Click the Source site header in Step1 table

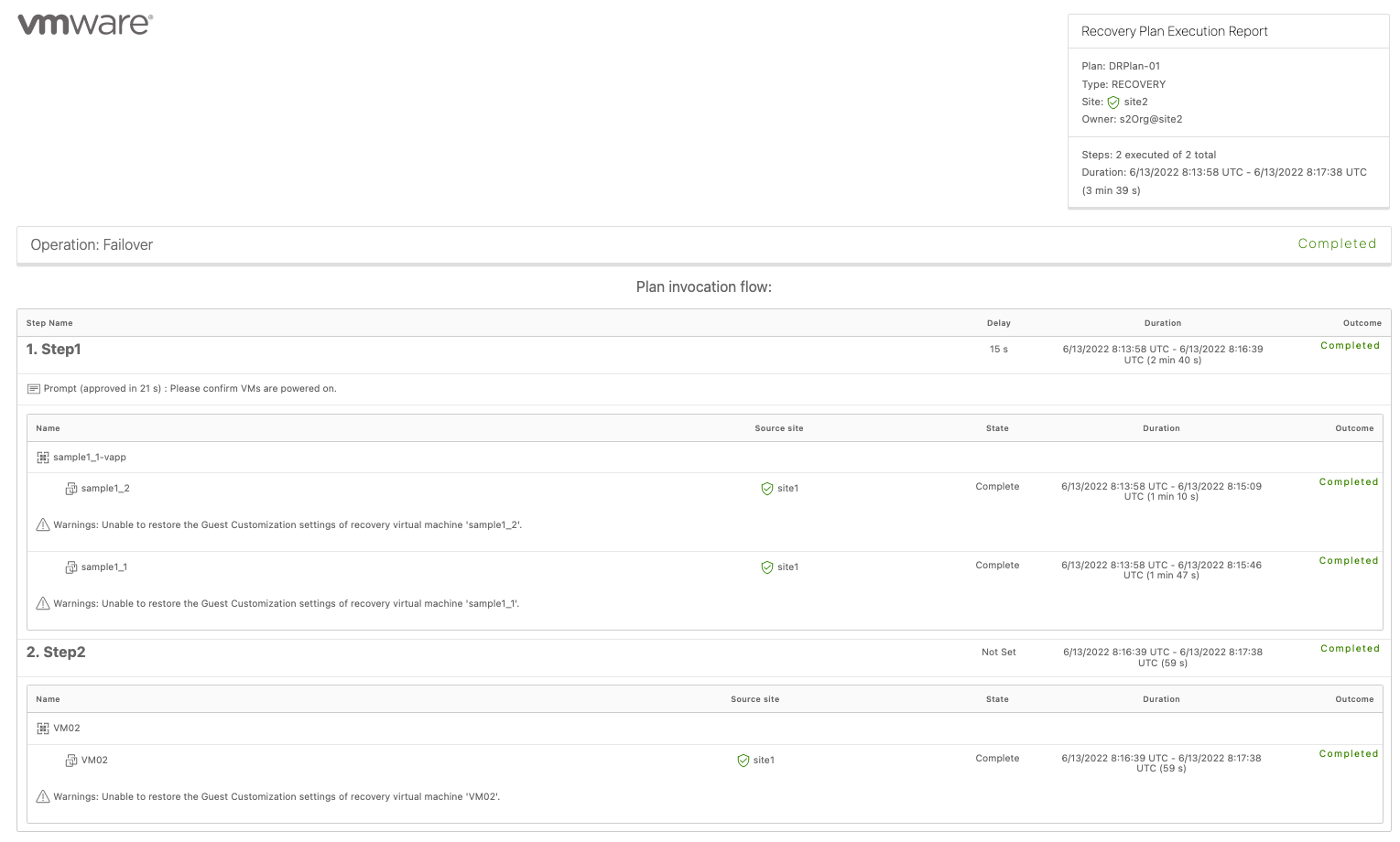[778, 428]
